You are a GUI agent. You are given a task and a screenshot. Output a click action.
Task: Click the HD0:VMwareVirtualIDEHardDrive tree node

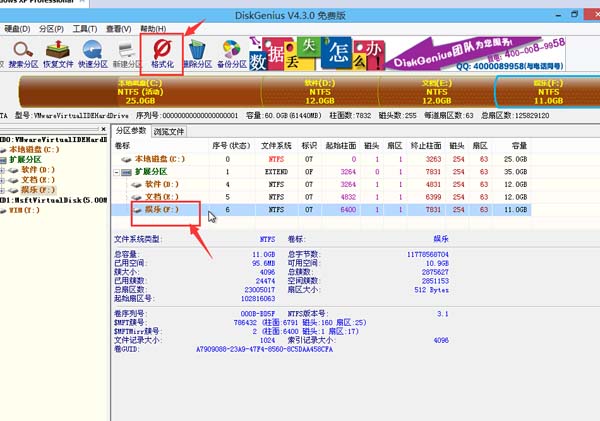[x=54, y=139]
